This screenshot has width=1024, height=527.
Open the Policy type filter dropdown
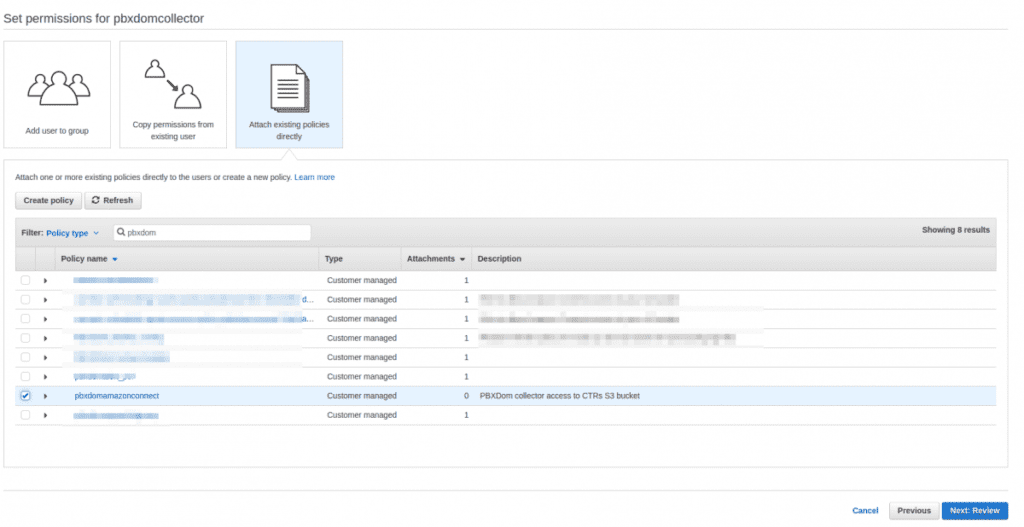(72, 233)
